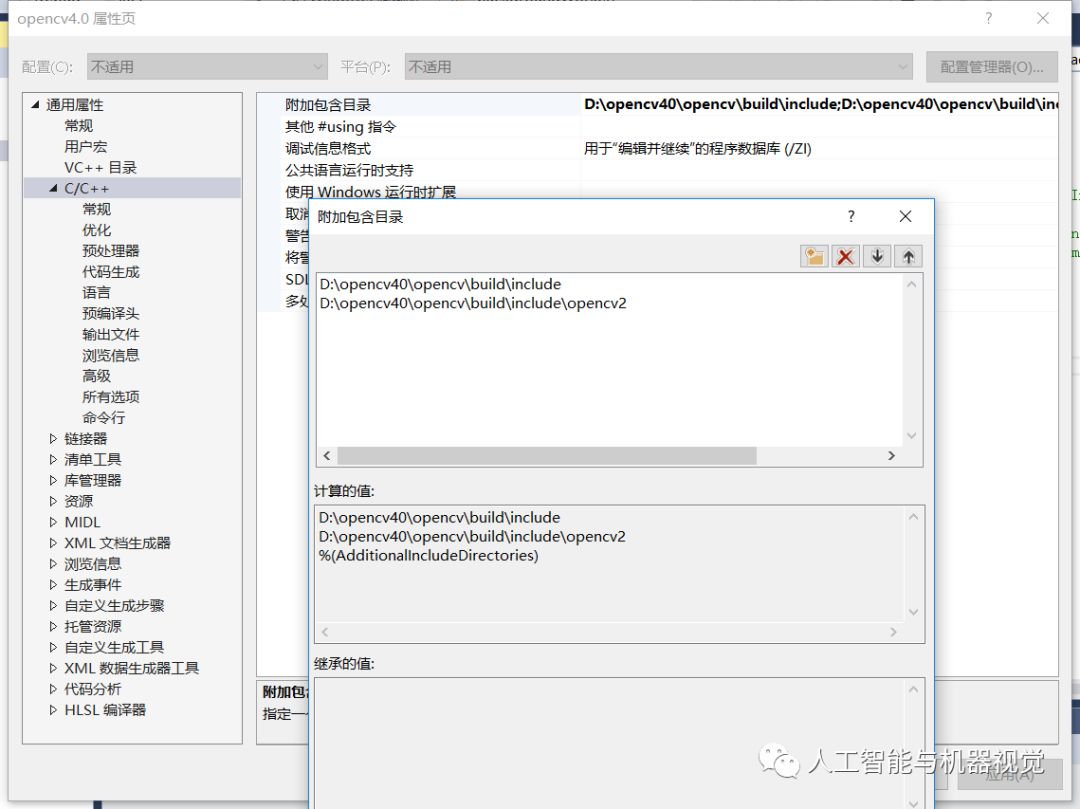Move line down with arrow icon

[877, 257]
